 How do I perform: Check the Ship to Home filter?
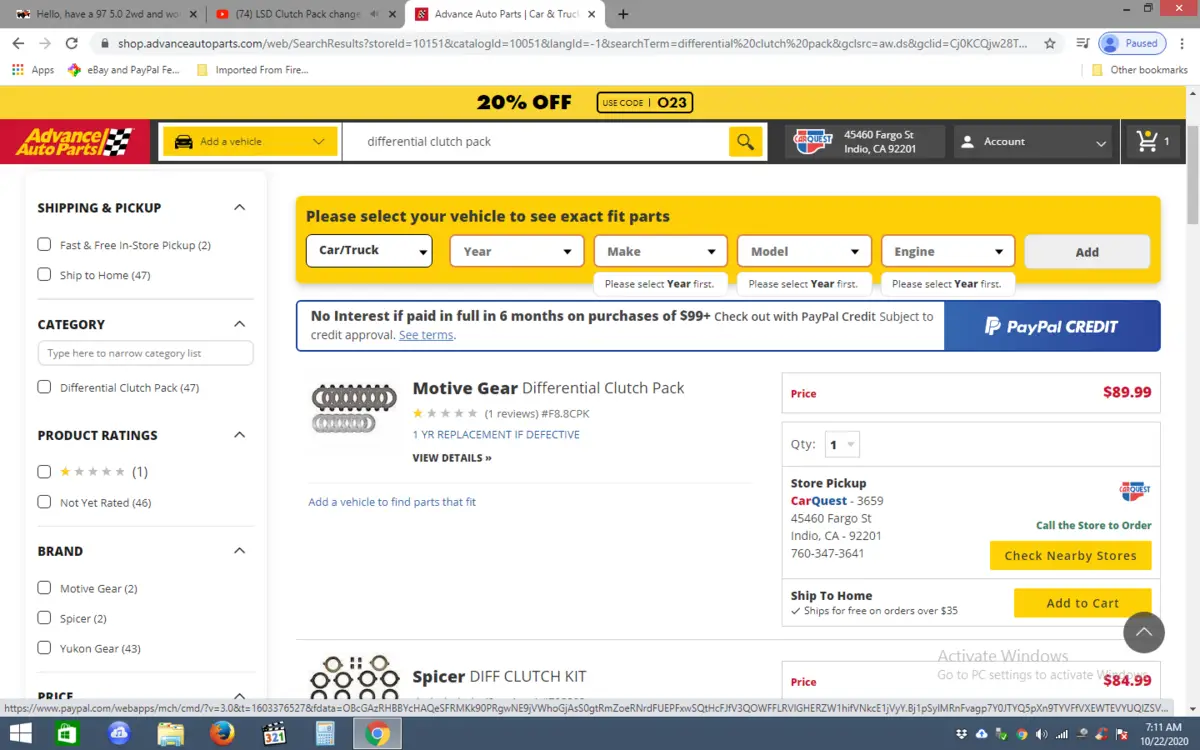pos(44,274)
